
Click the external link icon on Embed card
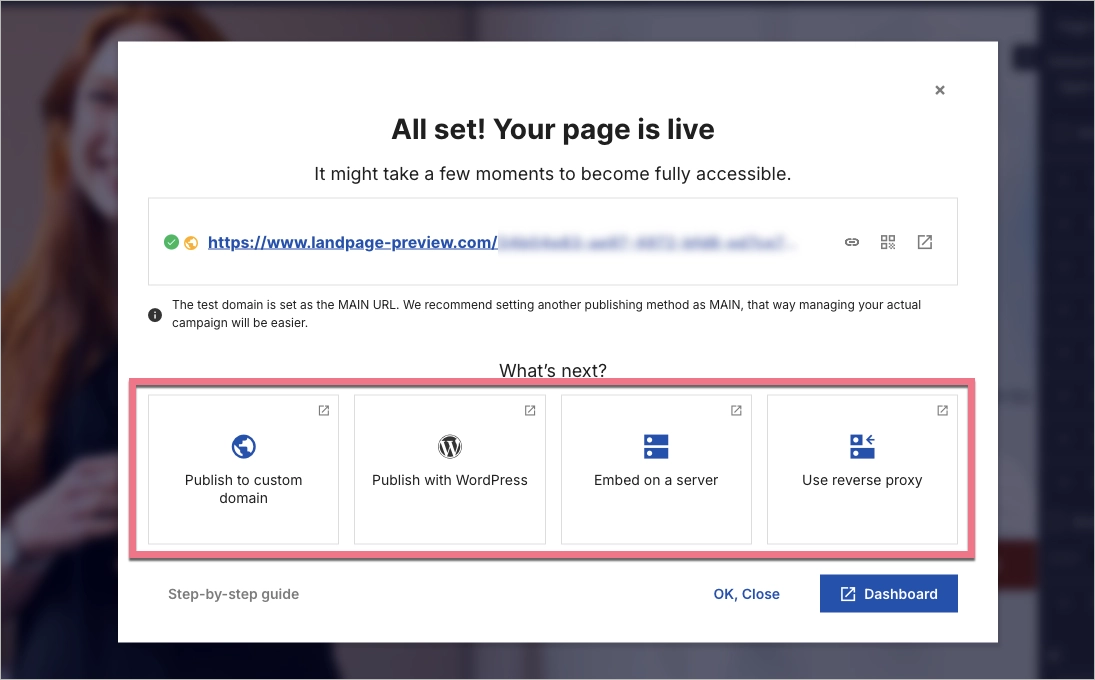(735, 410)
